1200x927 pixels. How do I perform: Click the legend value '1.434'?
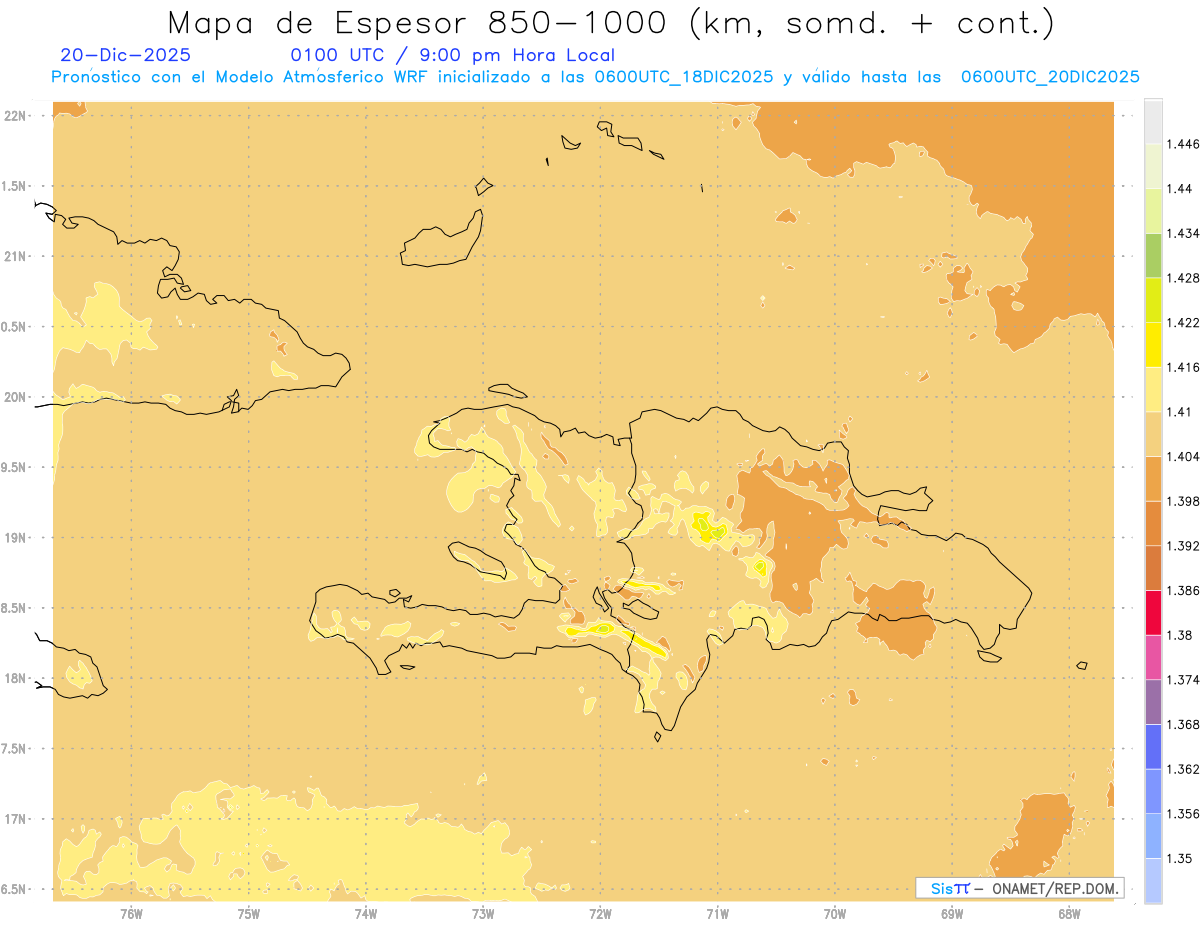pos(1183,233)
